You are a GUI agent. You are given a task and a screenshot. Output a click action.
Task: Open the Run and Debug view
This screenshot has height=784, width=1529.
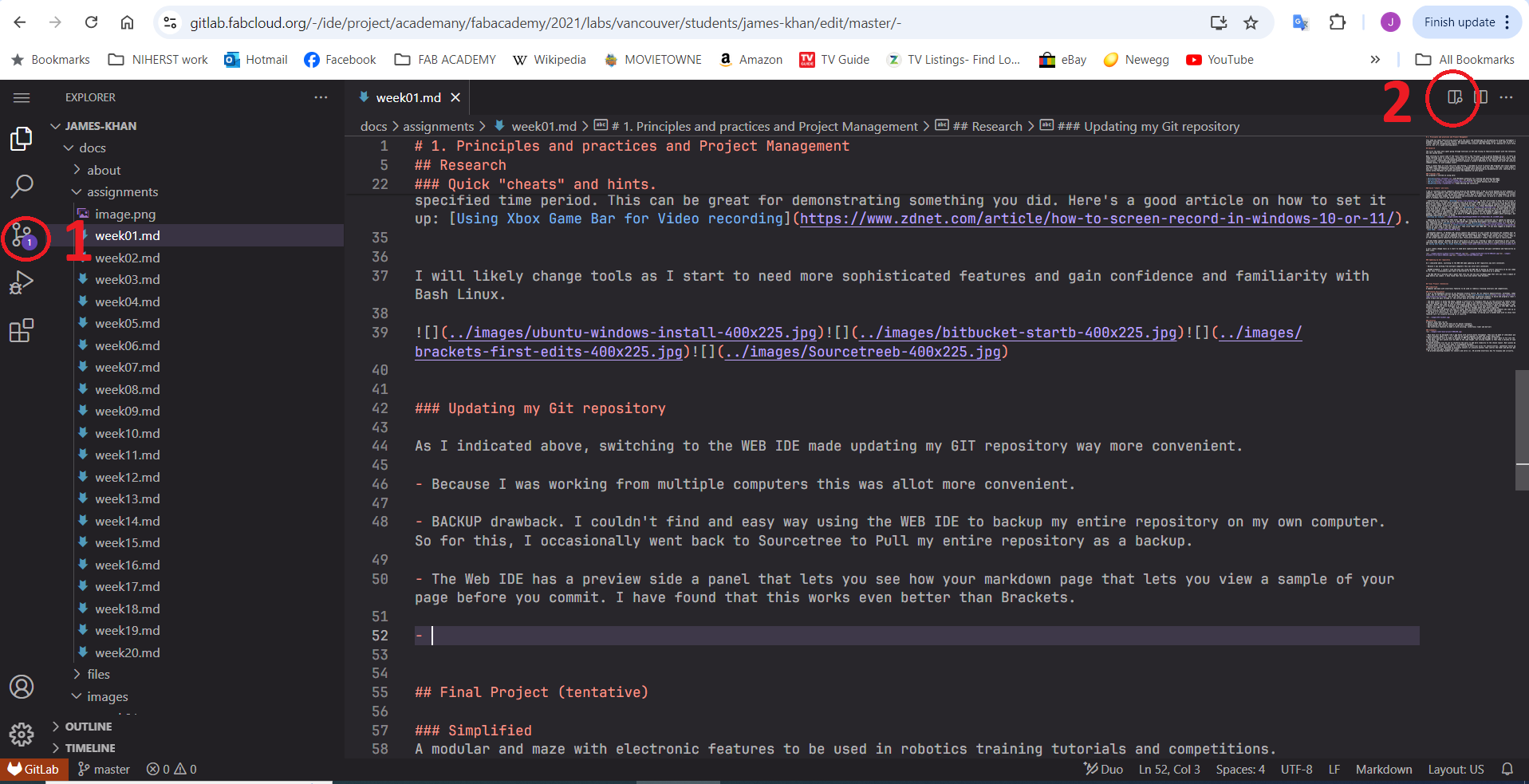pos(22,283)
